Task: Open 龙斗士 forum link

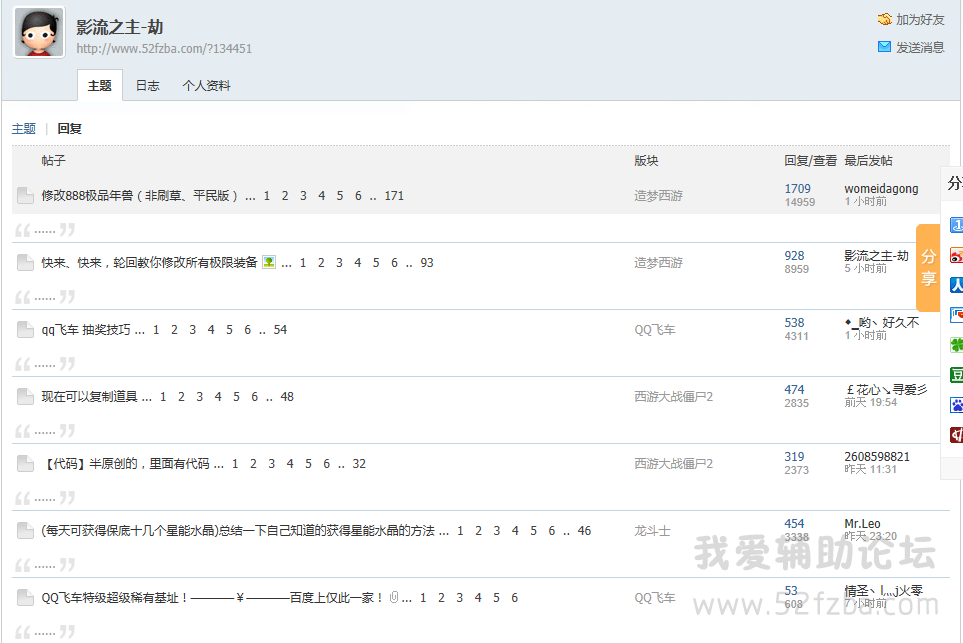Action: point(652,531)
